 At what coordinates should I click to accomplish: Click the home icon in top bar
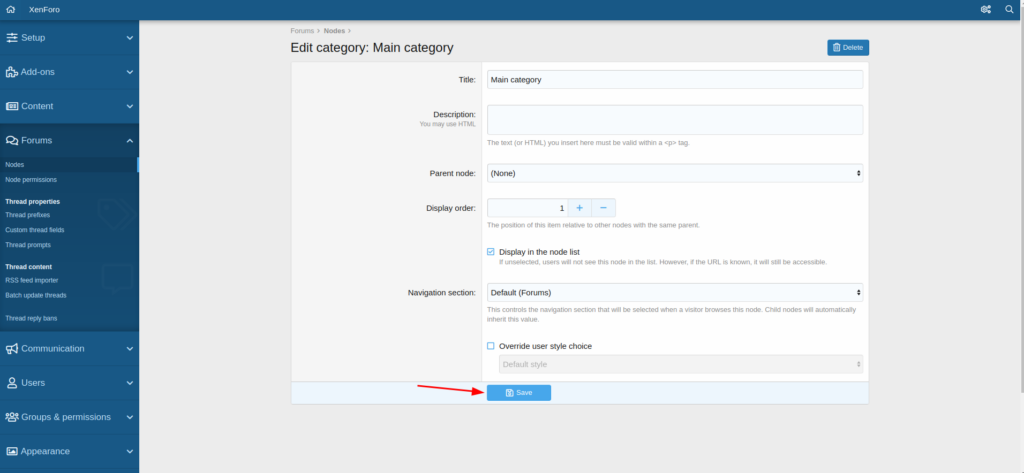(10, 10)
